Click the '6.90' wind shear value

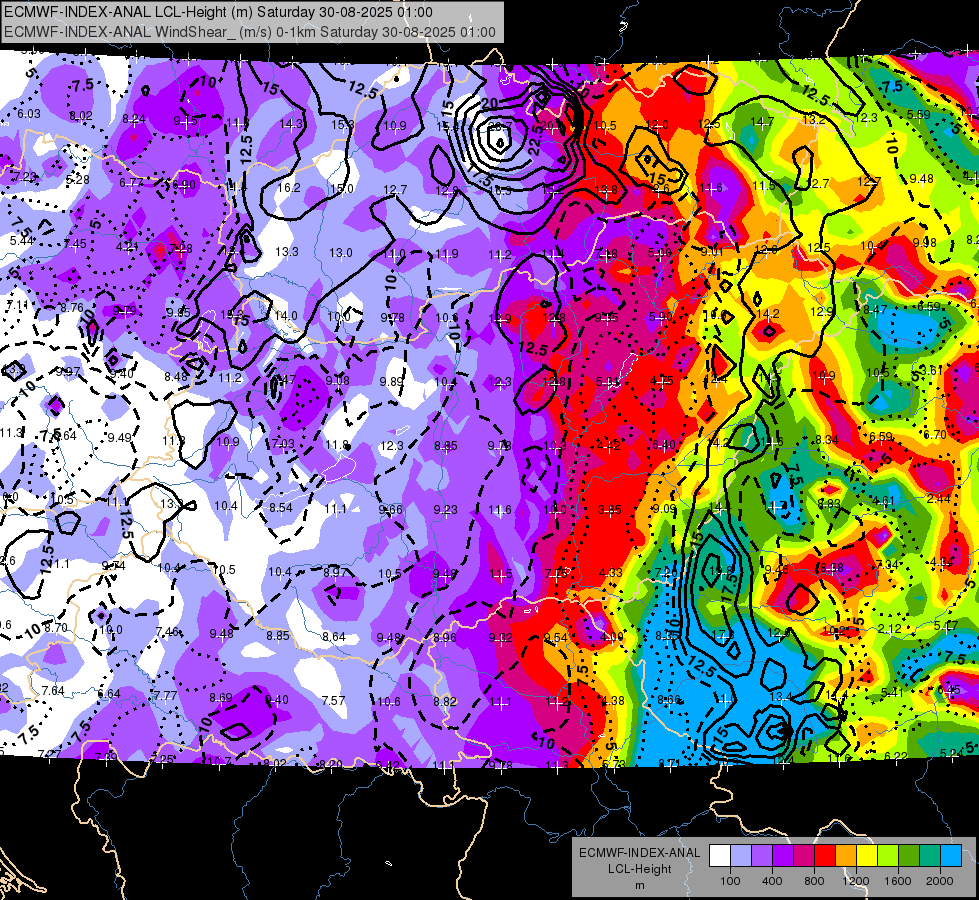[184, 184]
